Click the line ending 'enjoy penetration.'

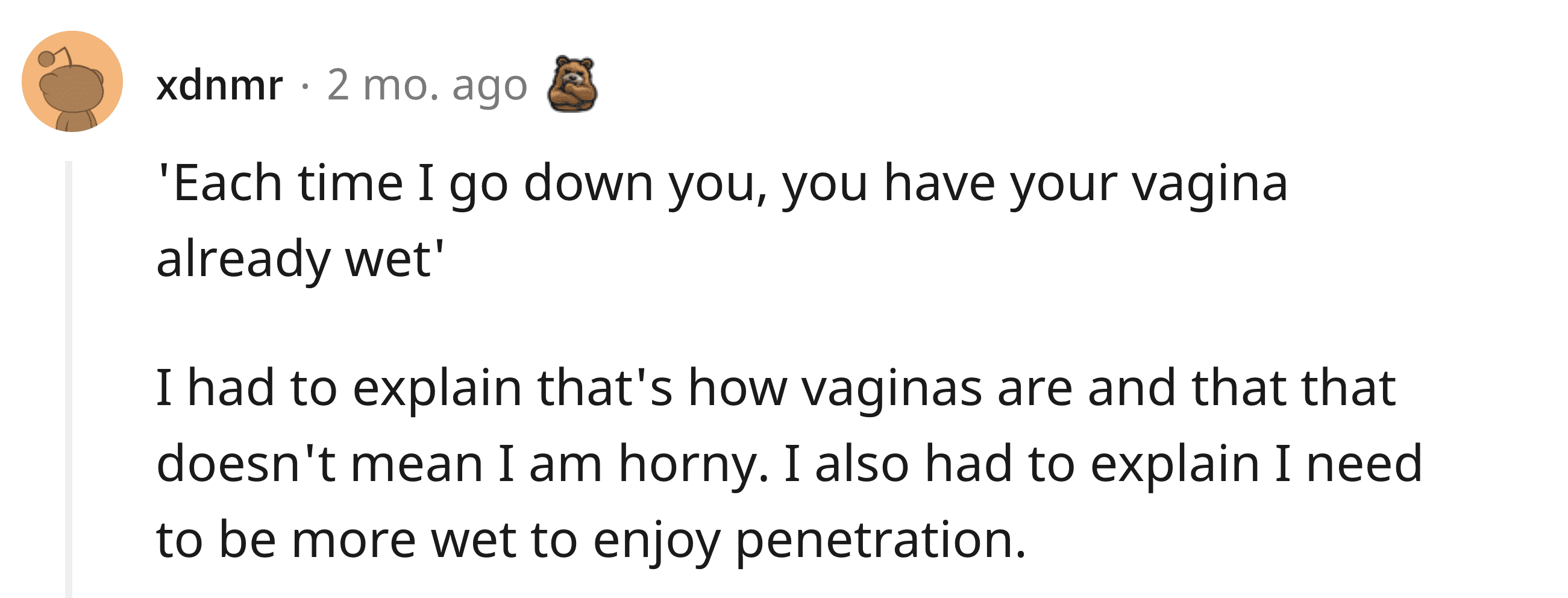click(591, 541)
